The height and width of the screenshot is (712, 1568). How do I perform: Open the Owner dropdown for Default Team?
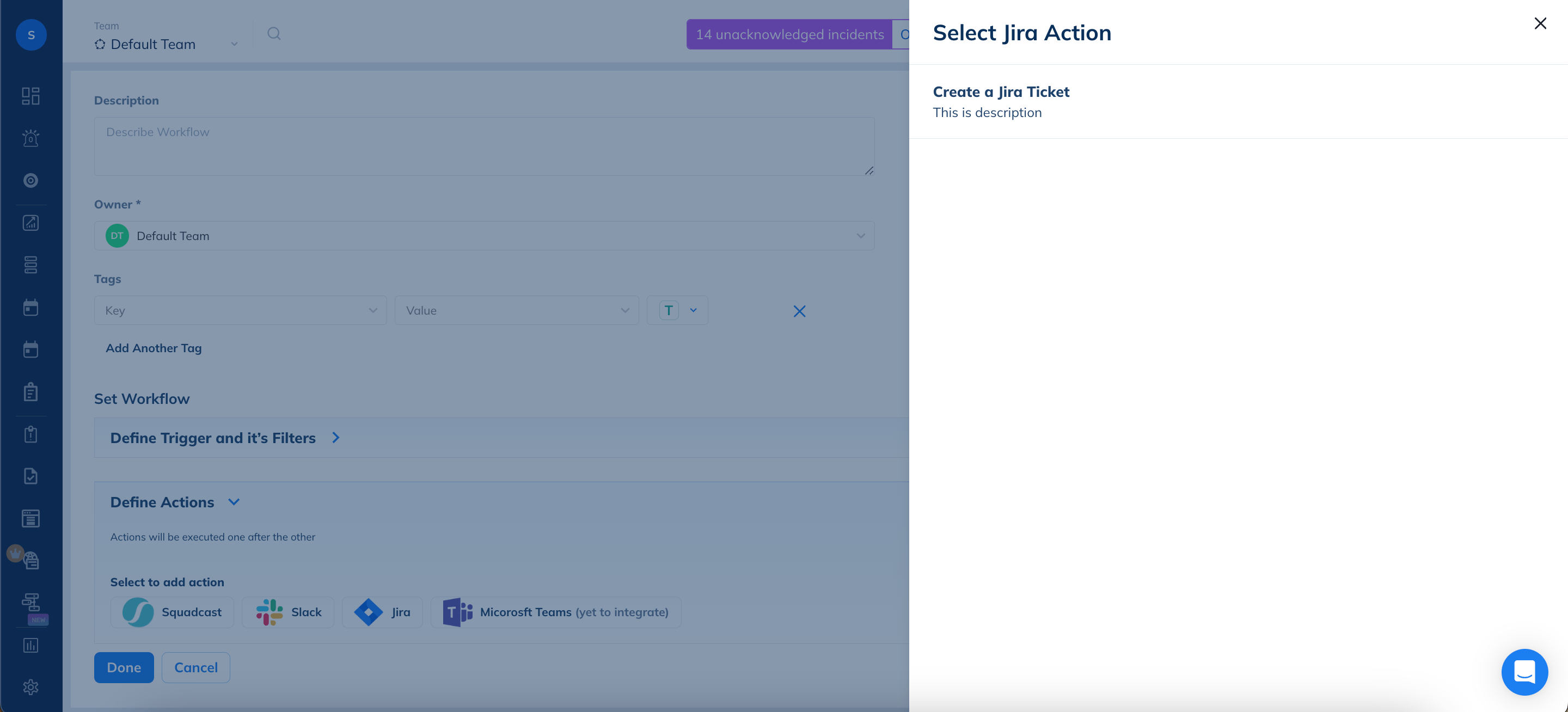pyautogui.click(x=484, y=236)
